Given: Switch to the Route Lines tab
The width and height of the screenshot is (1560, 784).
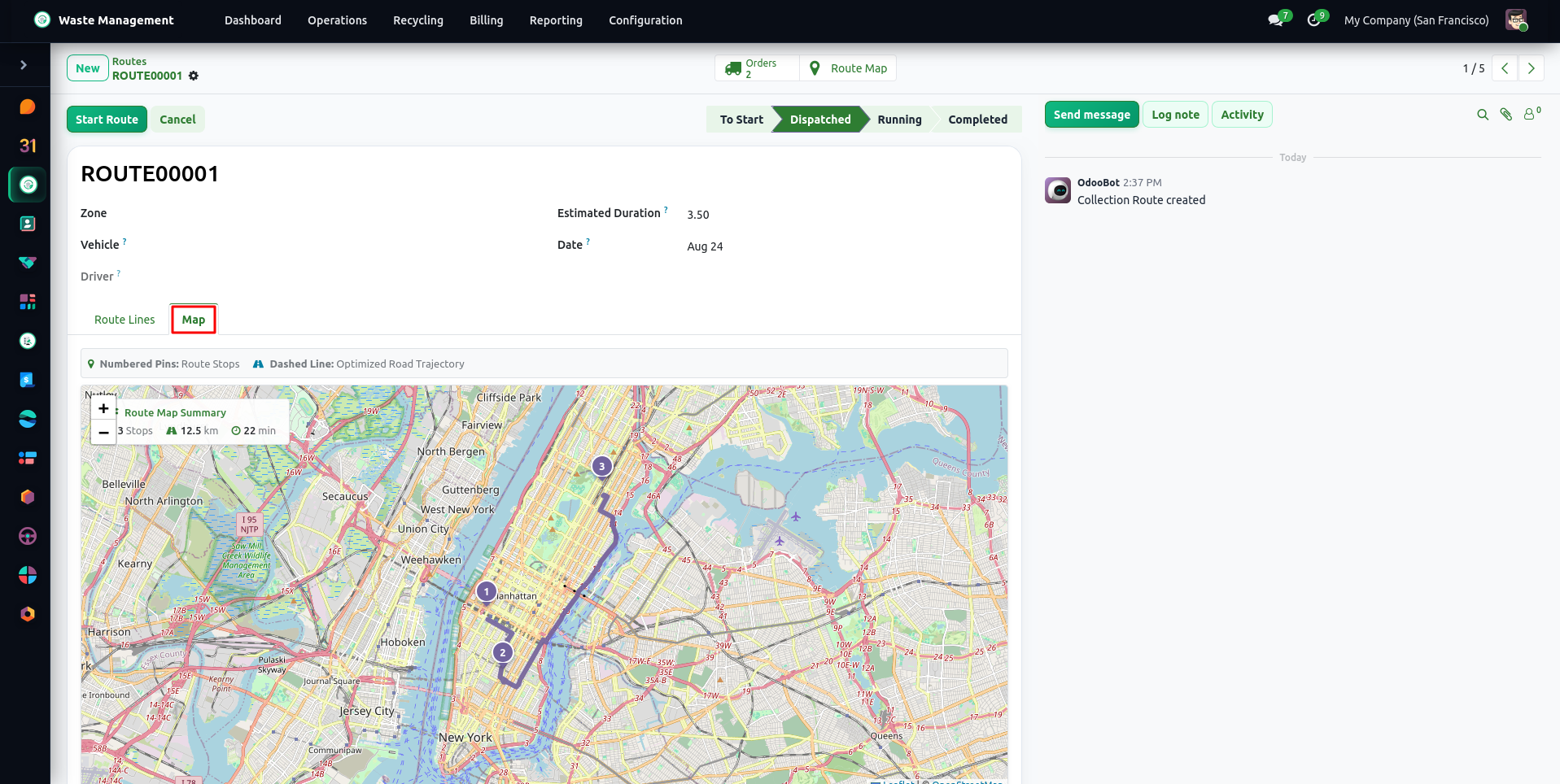Looking at the screenshot, I should coord(125,320).
